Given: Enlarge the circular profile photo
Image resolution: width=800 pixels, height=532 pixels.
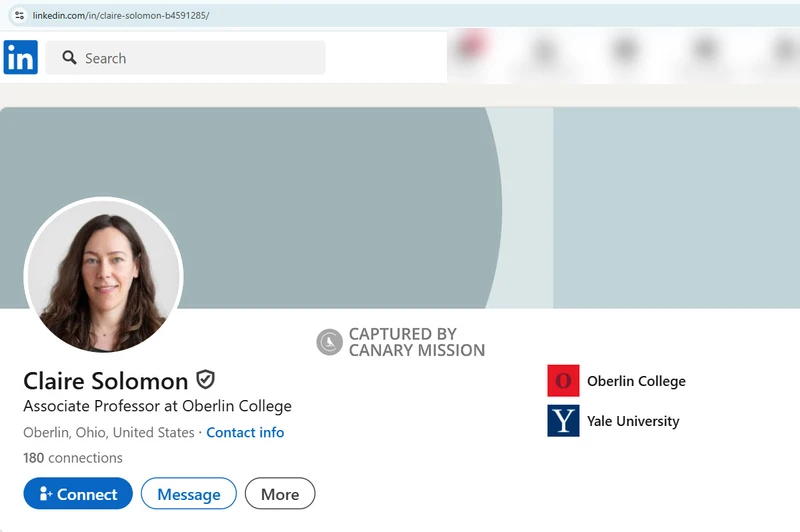Looking at the screenshot, I should point(103,275).
